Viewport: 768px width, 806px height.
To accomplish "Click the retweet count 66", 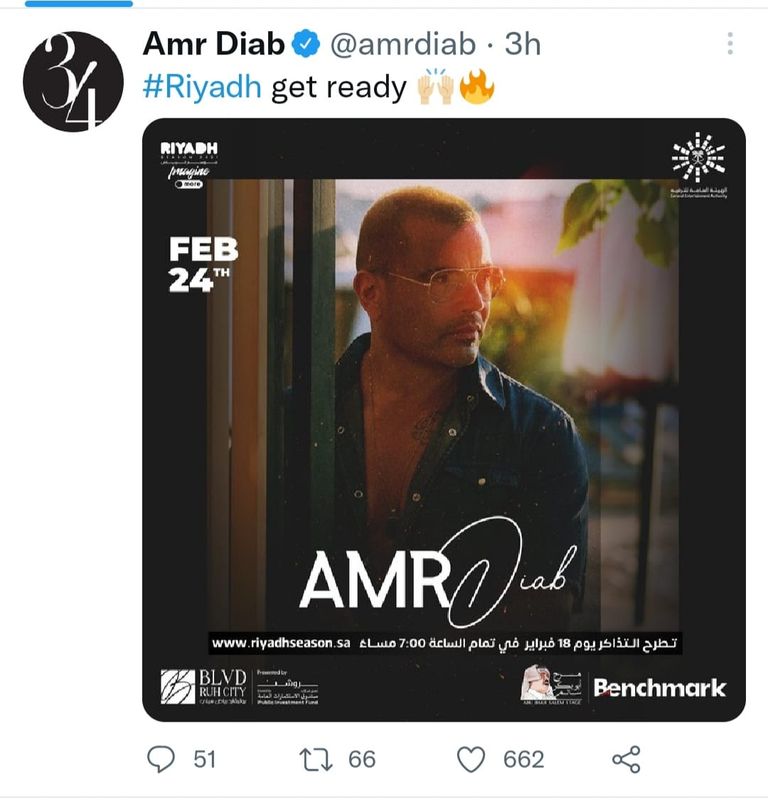I will pos(362,760).
